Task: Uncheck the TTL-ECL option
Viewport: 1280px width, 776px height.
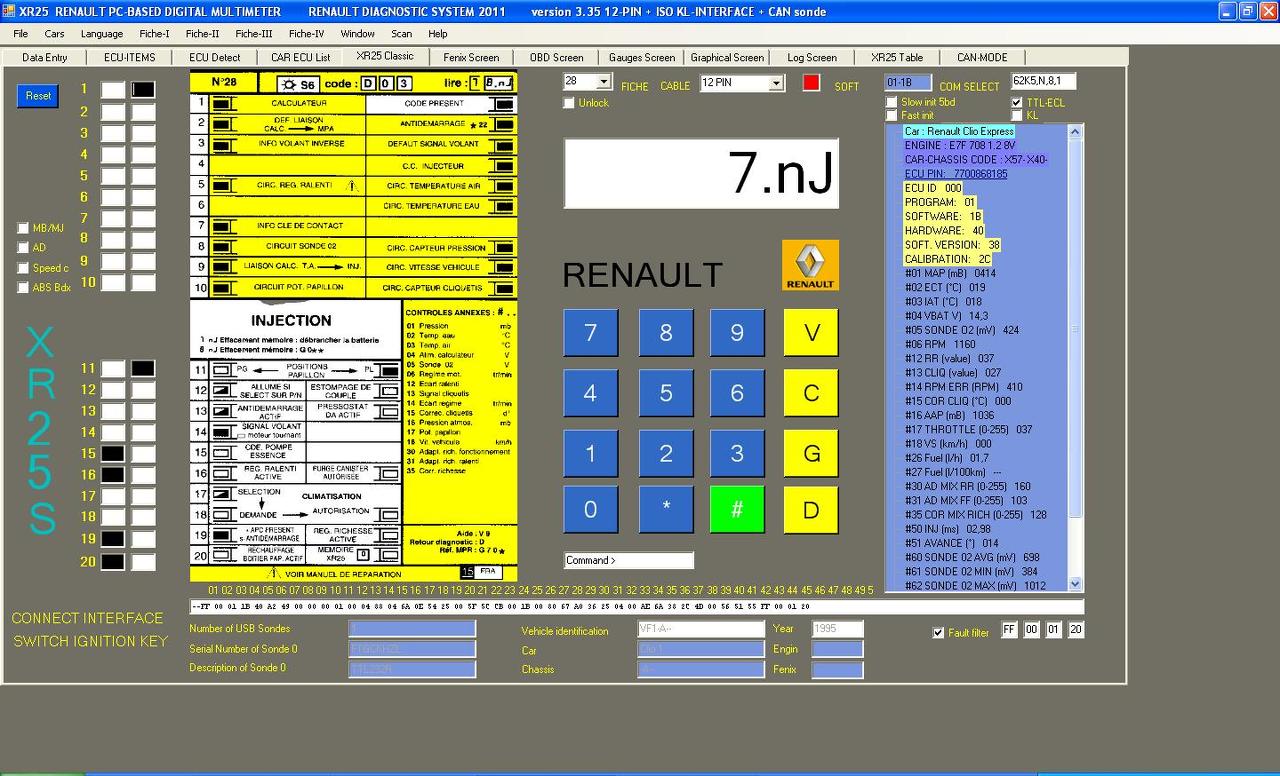Action: pyautogui.click(x=1017, y=102)
